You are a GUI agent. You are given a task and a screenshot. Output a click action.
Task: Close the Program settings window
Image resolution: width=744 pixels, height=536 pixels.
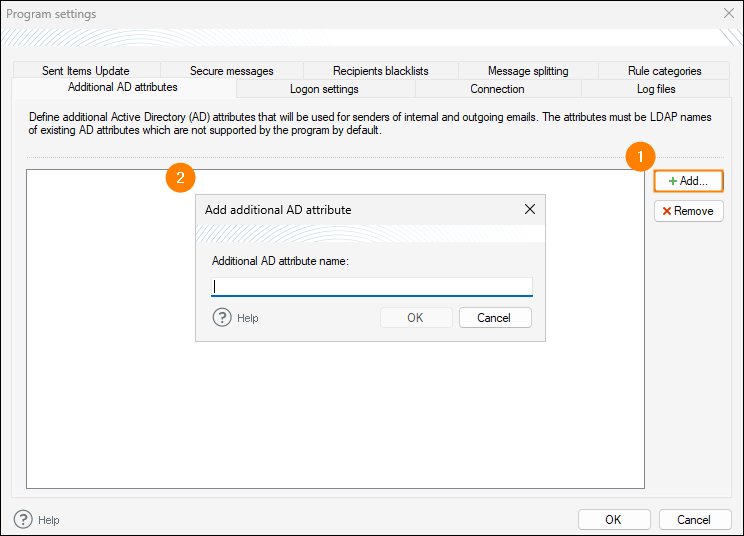[728, 14]
